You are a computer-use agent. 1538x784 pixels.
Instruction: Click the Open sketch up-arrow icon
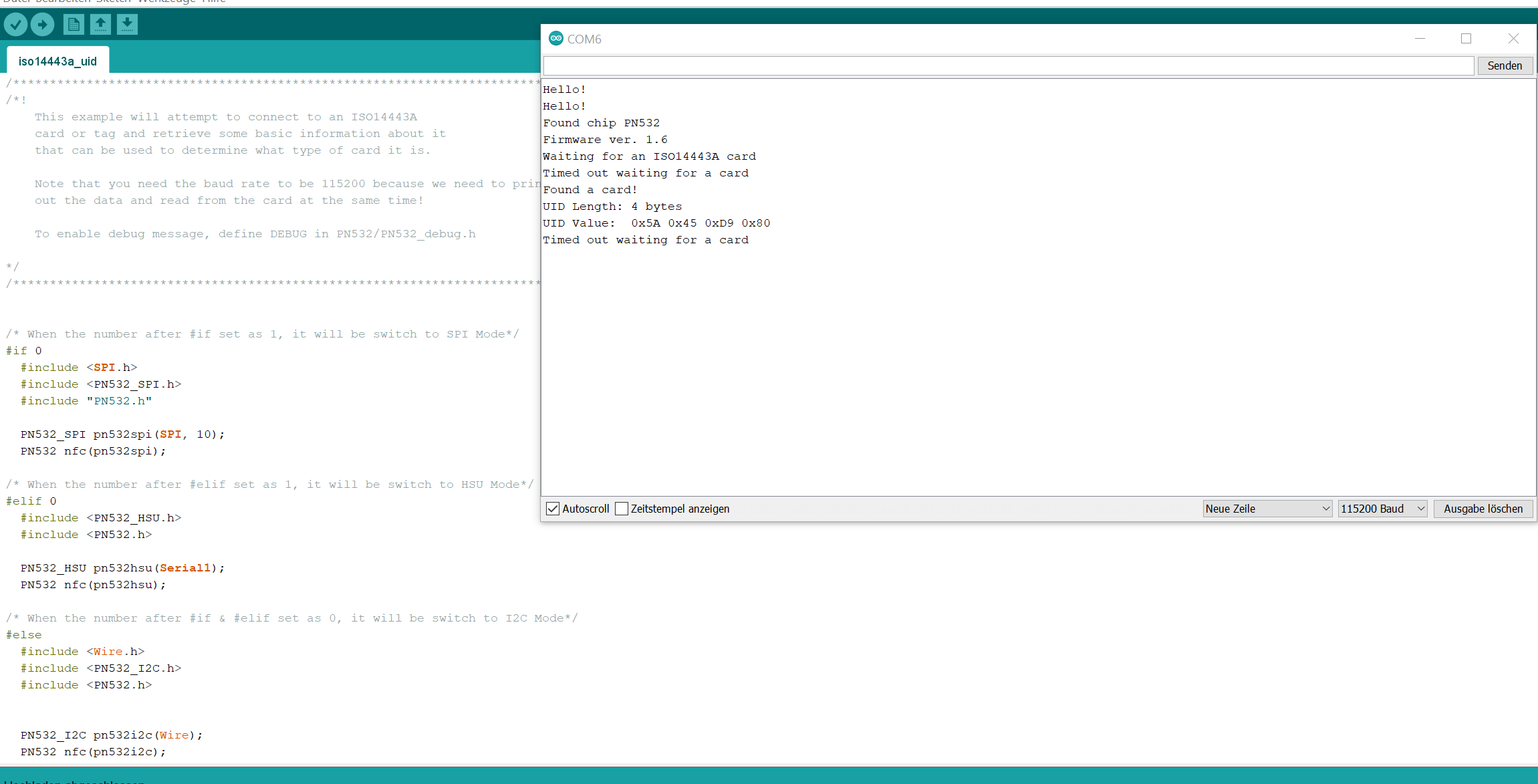click(100, 25)
